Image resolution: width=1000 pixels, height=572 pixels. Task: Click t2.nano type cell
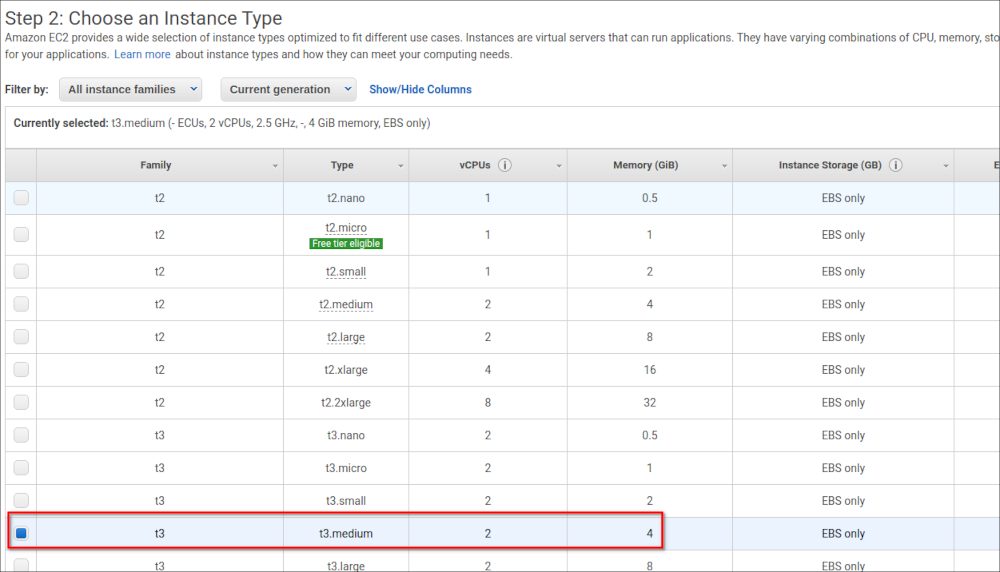[346, 198]
